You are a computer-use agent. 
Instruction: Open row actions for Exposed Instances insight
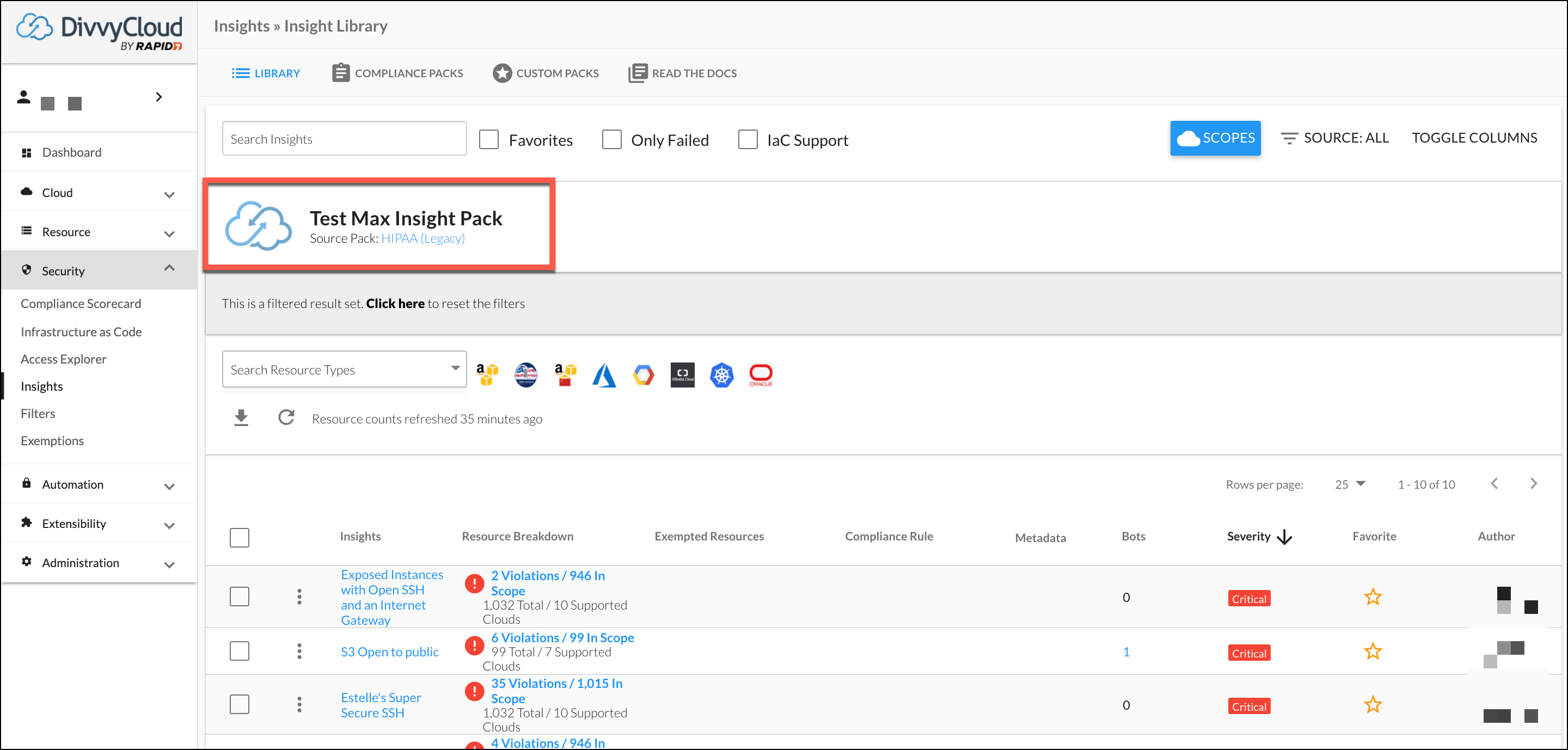pos(299,597)
